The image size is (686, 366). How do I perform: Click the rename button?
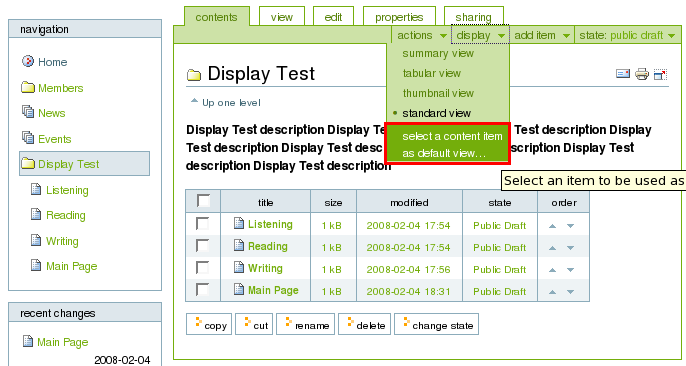pyautogui.click(x=305, y=324)
